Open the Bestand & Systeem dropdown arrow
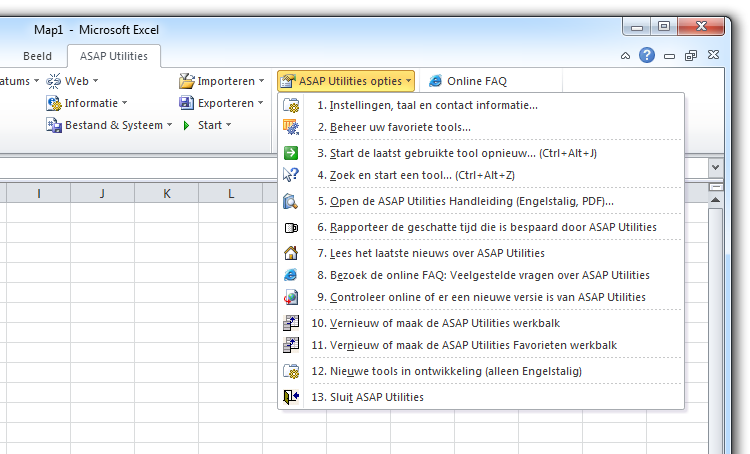Image resolution: width=750 pixels, height=454 pixels. 170,125
